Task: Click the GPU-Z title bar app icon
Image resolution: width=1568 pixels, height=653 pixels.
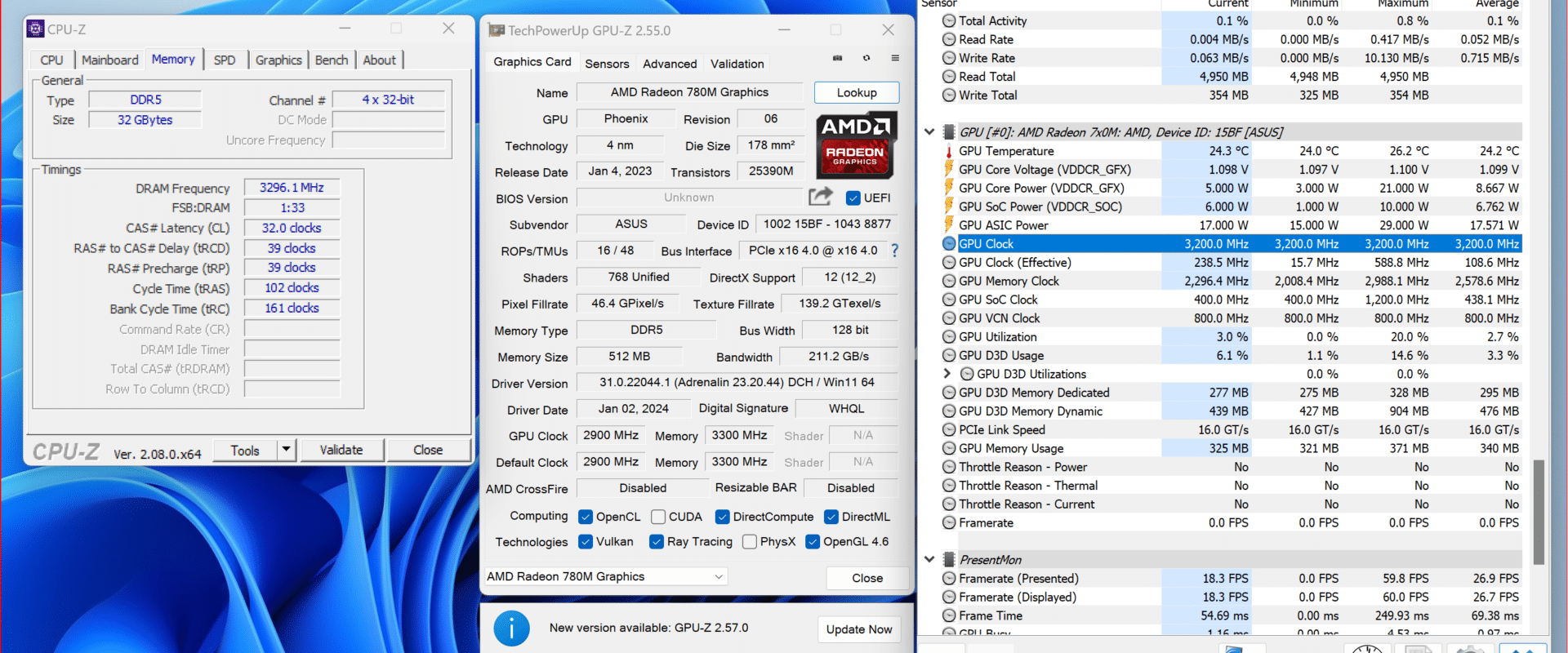Action: click(x=496, y=30)
